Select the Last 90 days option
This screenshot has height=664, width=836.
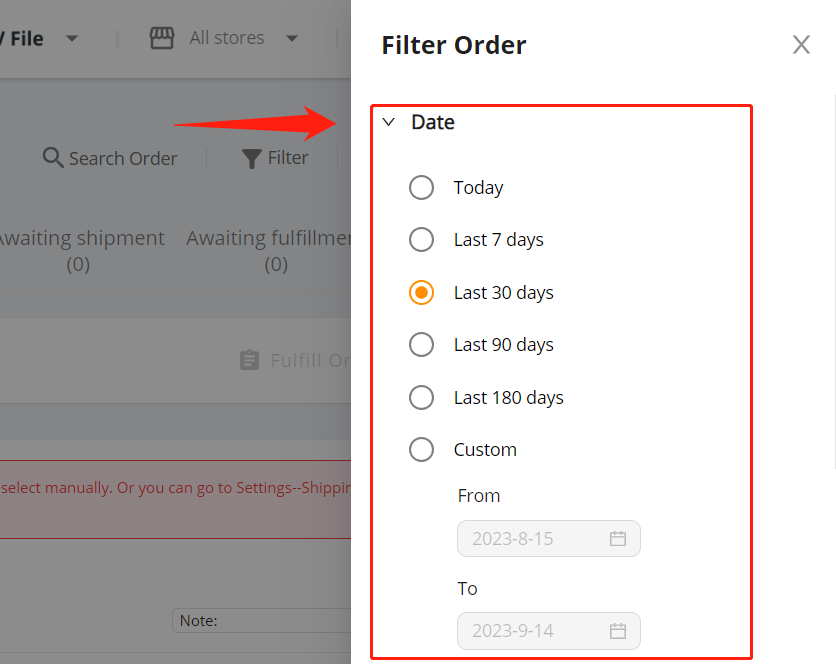[x=421, y=345]
